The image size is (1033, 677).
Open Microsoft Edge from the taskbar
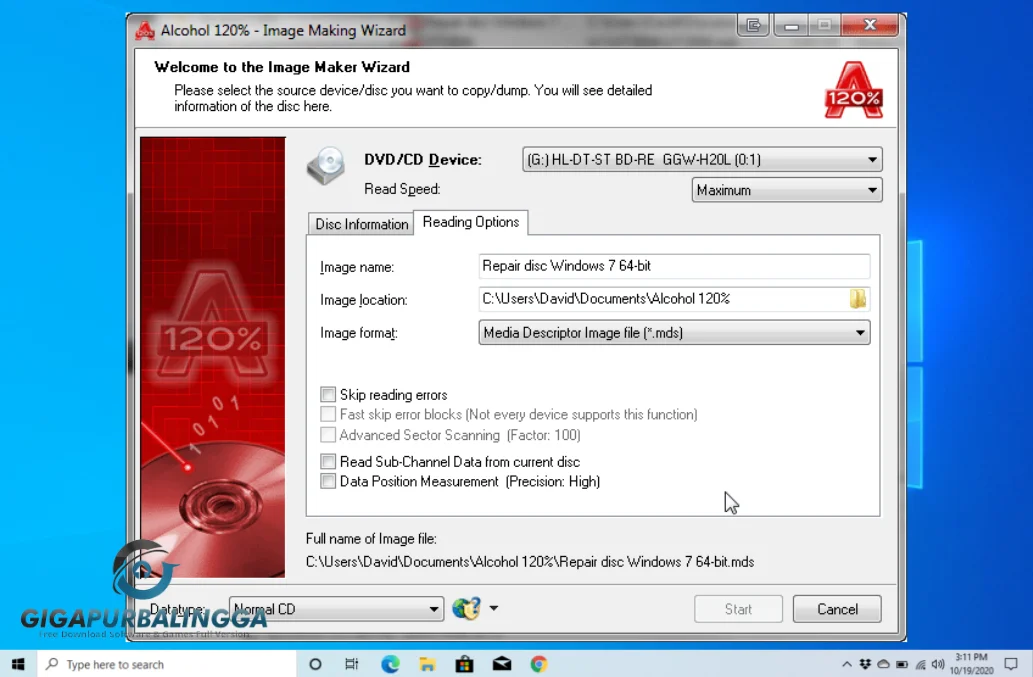(x=390, y=663)
